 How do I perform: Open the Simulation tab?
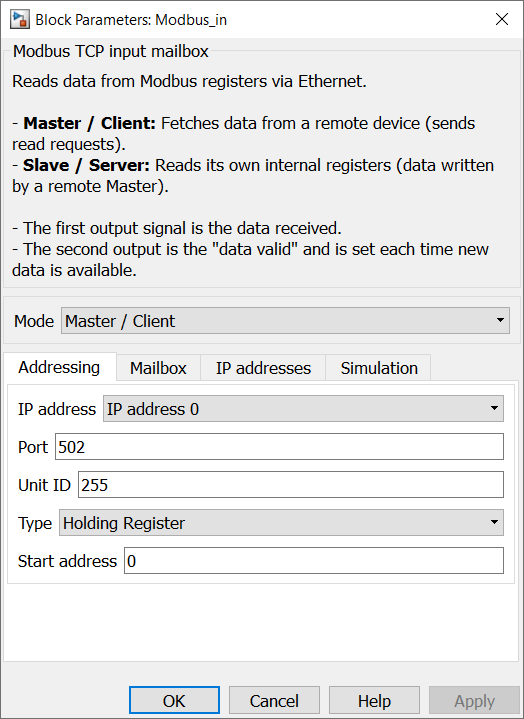[379, 368]
